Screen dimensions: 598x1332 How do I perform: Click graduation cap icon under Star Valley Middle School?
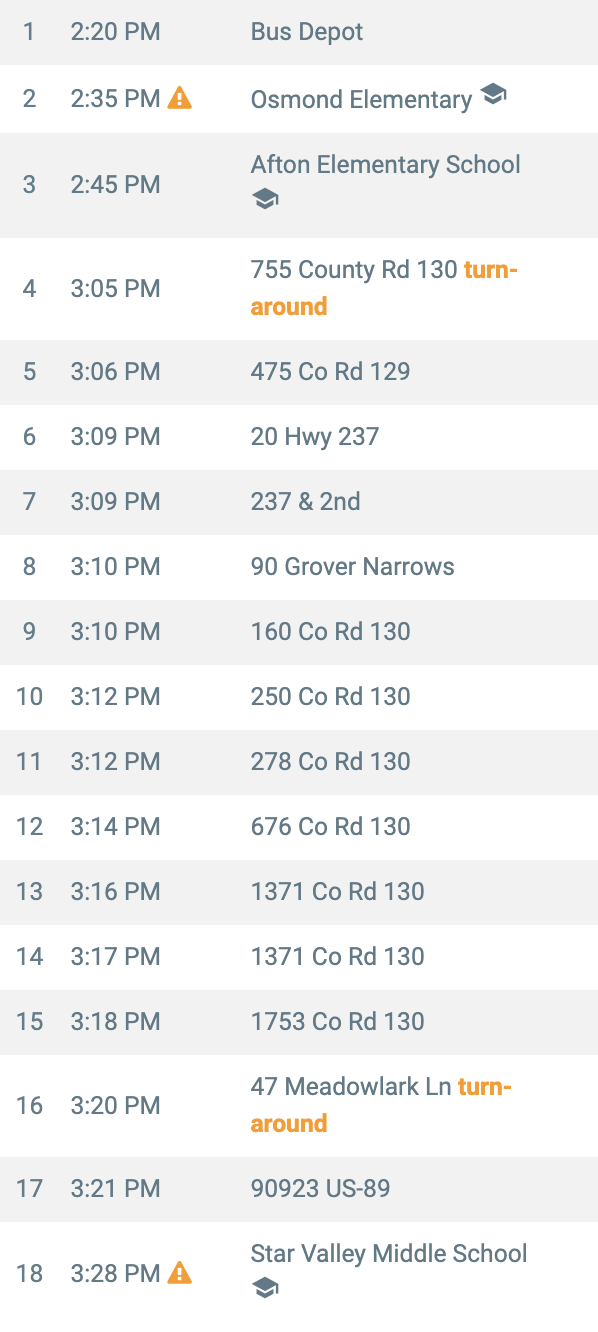[x=265, y=1288]
